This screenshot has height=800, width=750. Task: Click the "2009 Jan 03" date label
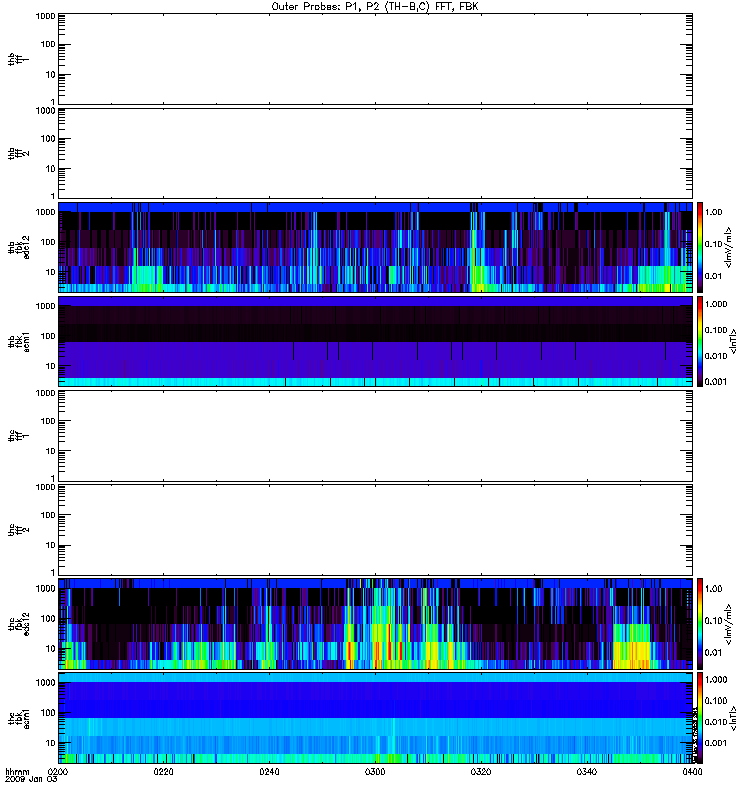[x=31, y=780]
